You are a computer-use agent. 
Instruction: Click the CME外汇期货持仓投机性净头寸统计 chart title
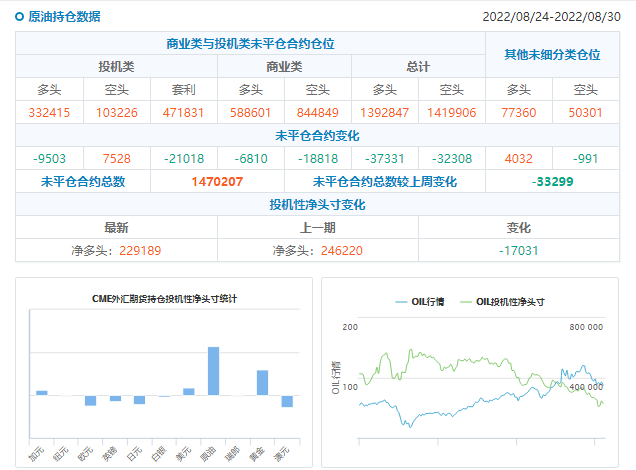point(165,299)
